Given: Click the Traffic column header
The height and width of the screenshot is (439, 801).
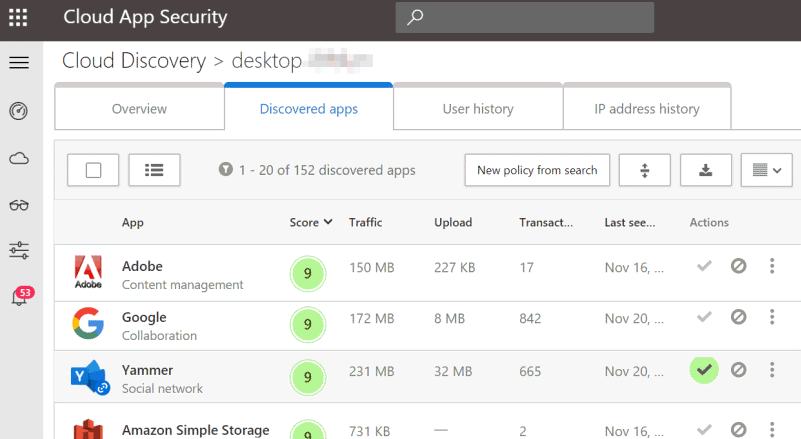Looking at the screenshot, I should coord(365,222).
